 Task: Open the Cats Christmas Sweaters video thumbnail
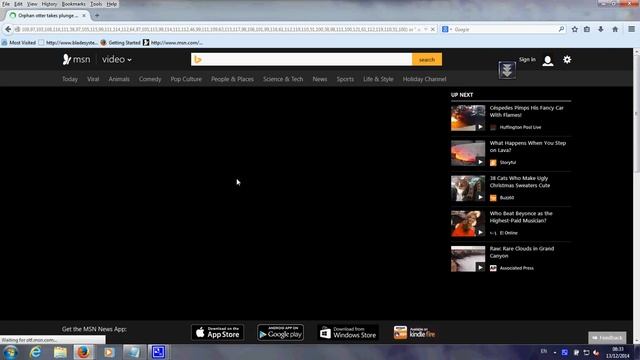click(468, 188)
